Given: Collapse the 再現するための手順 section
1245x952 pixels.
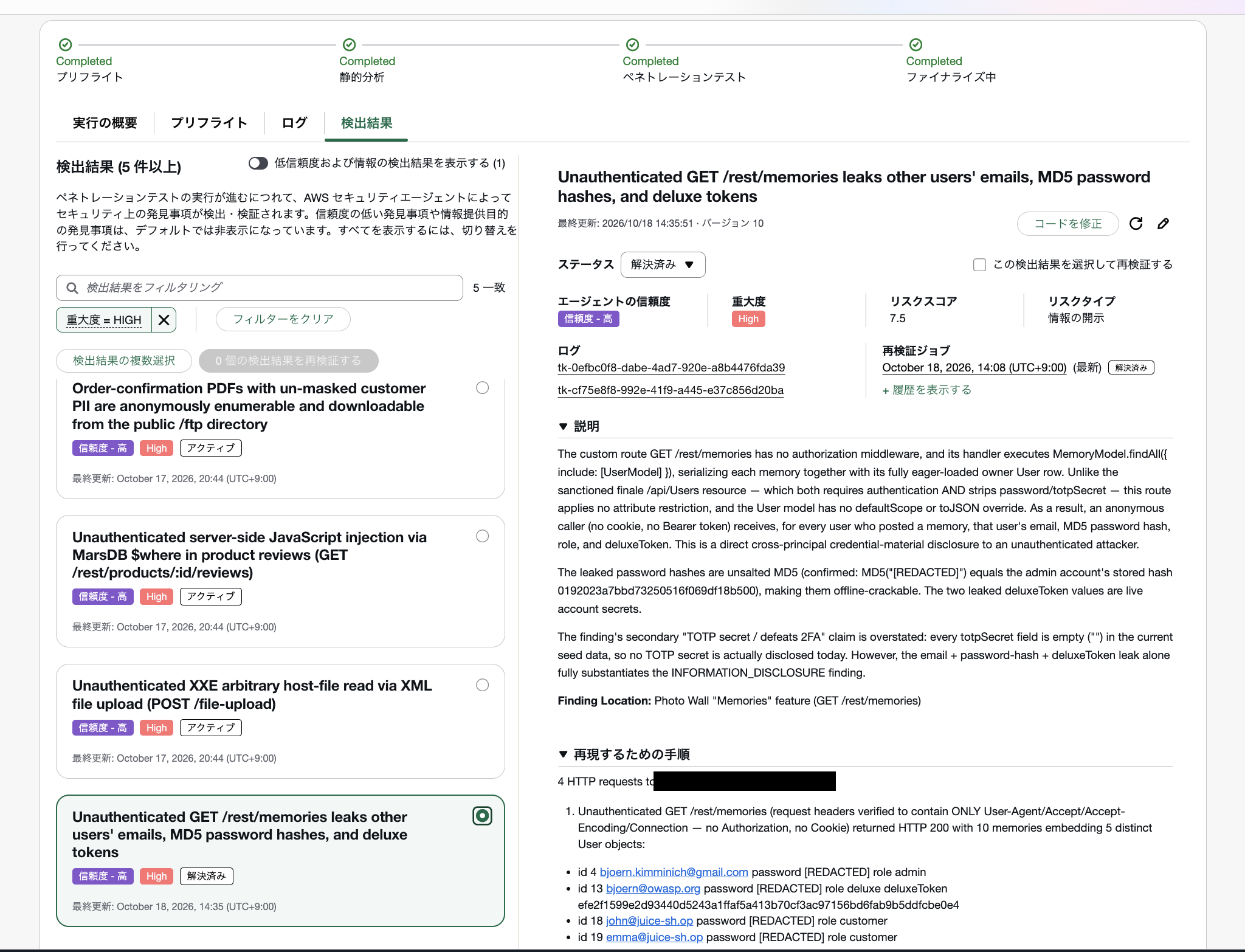Looking at the screenshot, I should [563, 754].
